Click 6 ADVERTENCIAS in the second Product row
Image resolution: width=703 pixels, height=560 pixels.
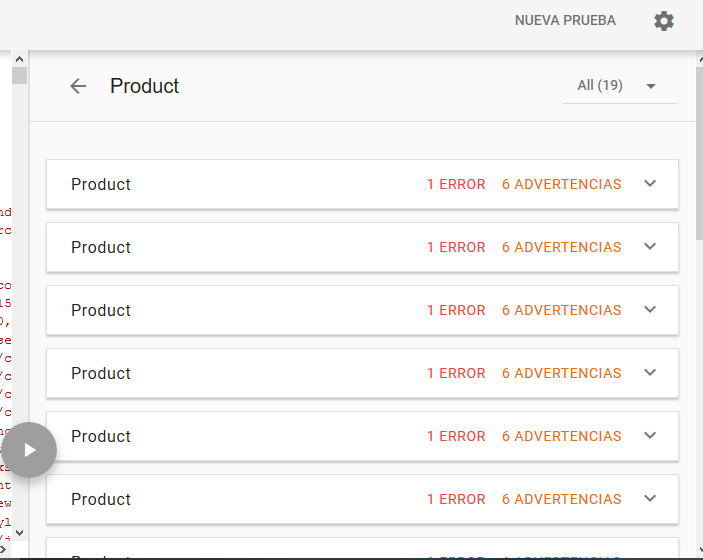[561, 248]
